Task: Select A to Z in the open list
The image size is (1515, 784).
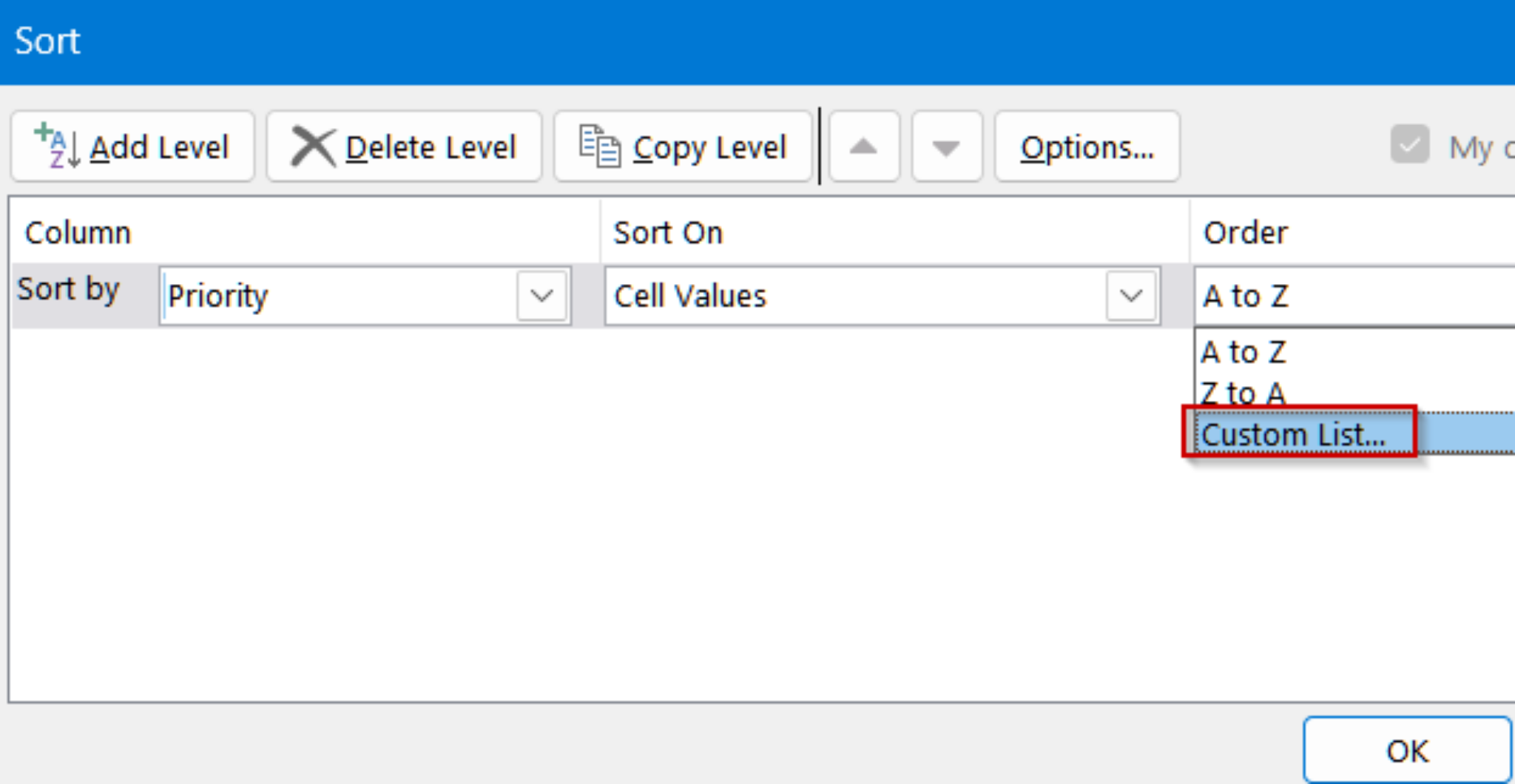Action: (x=1244, y=352)
